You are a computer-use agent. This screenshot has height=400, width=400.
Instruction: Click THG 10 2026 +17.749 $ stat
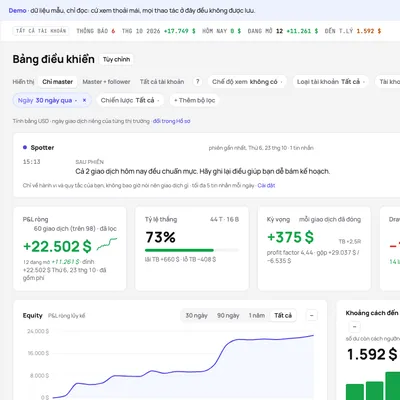coord(159,31)
